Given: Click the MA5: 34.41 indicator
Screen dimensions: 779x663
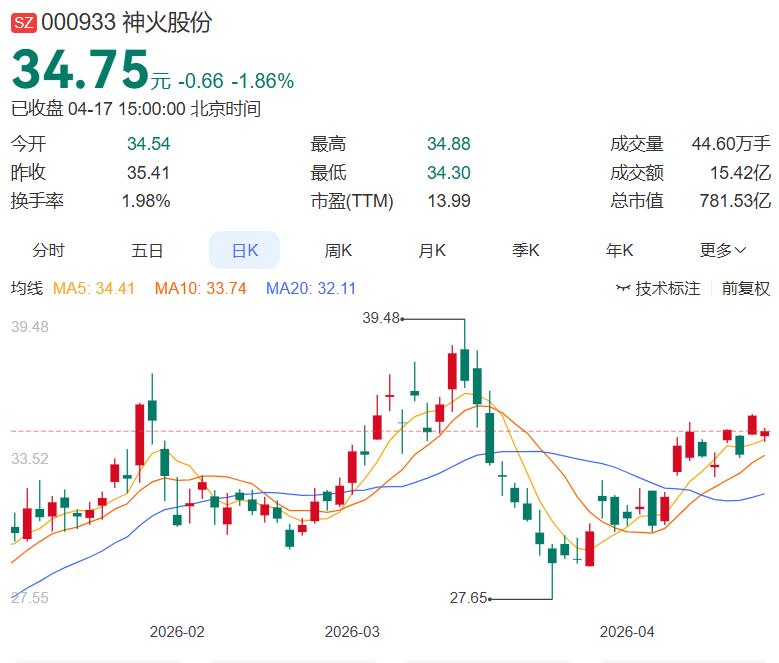Looking at the screenshot, I should pos(94,288).
